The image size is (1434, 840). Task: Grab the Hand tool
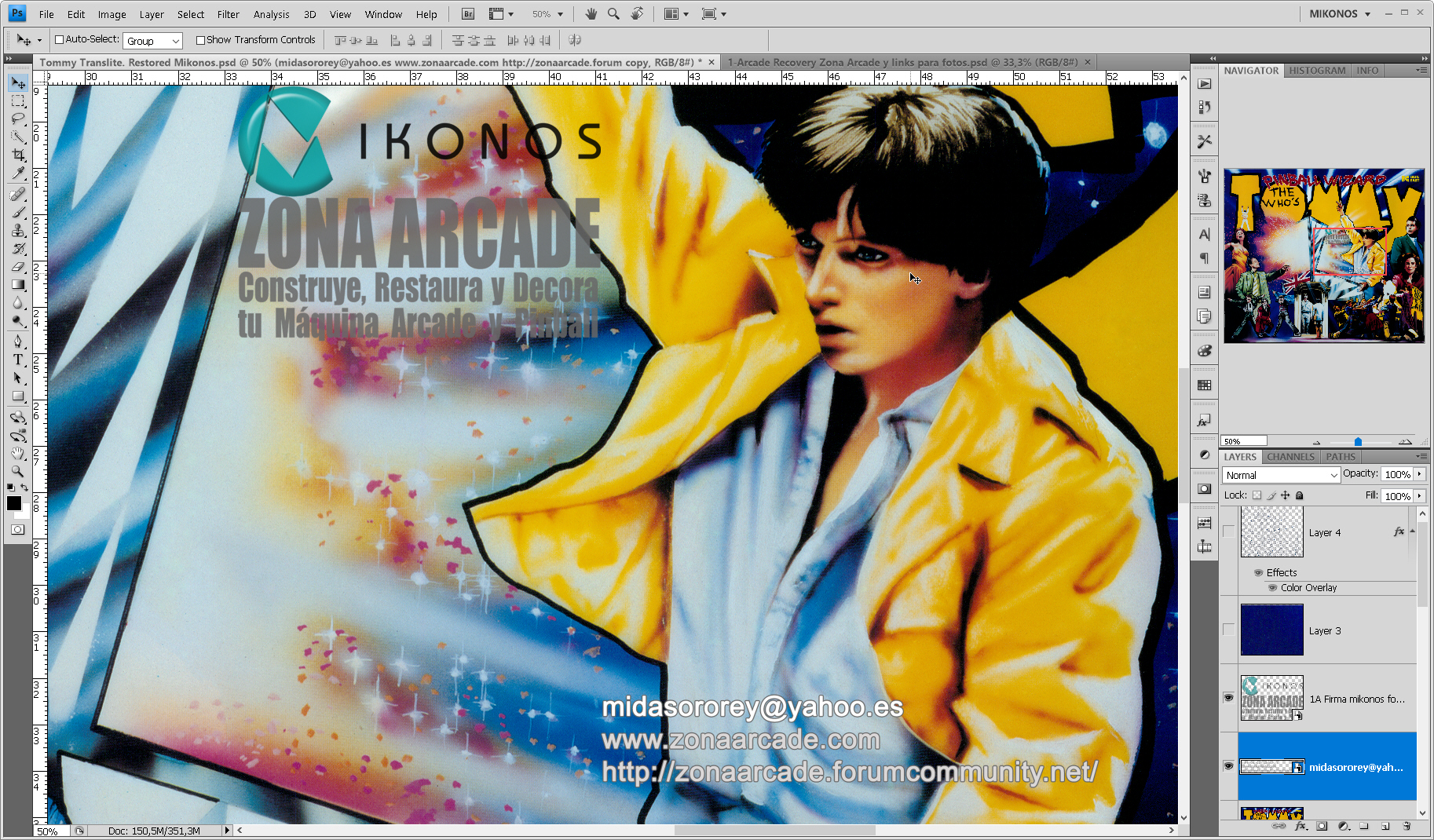coord(17,453)
